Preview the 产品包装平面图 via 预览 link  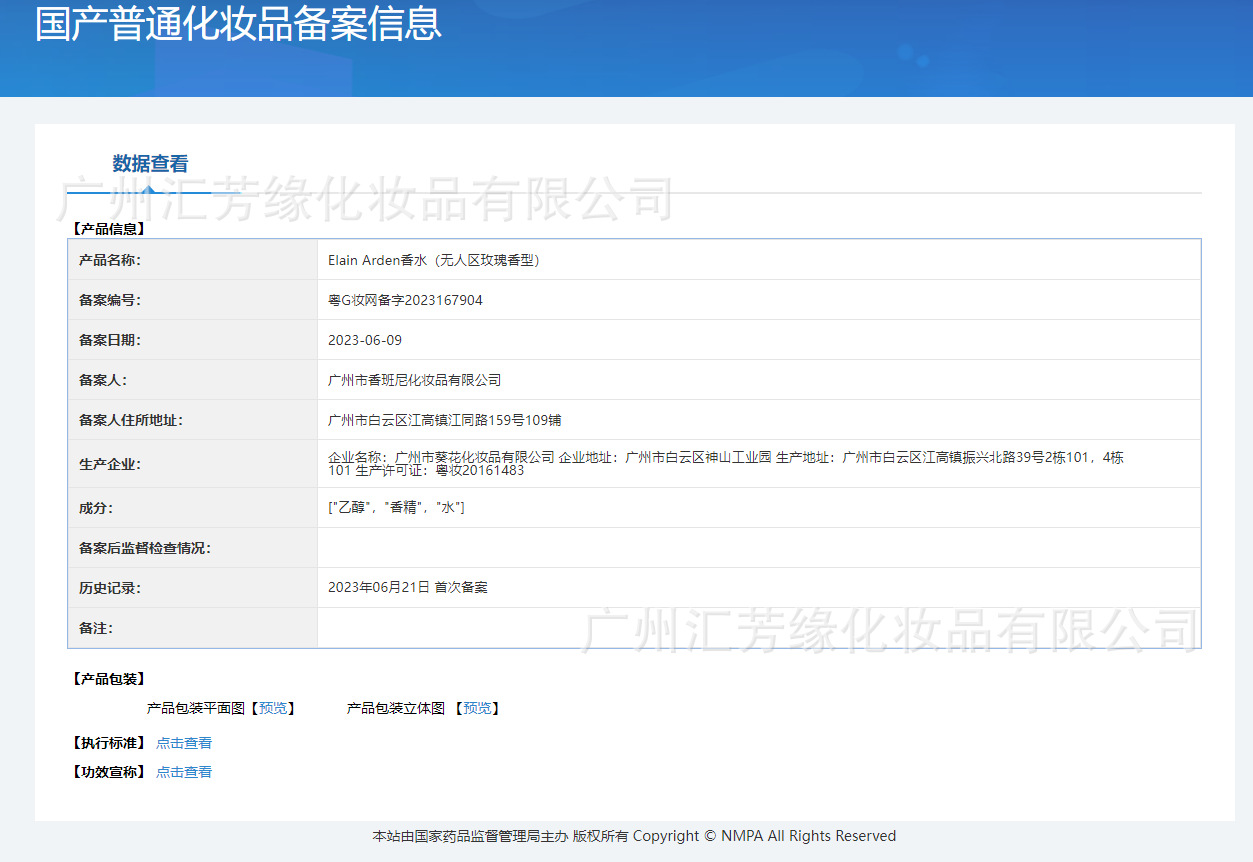point(271,707)
